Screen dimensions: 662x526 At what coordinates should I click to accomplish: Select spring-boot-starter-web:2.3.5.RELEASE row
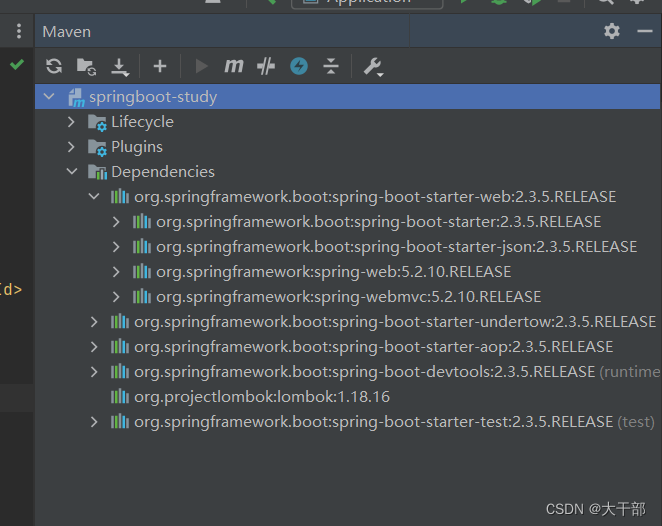[x=347, y=197]
